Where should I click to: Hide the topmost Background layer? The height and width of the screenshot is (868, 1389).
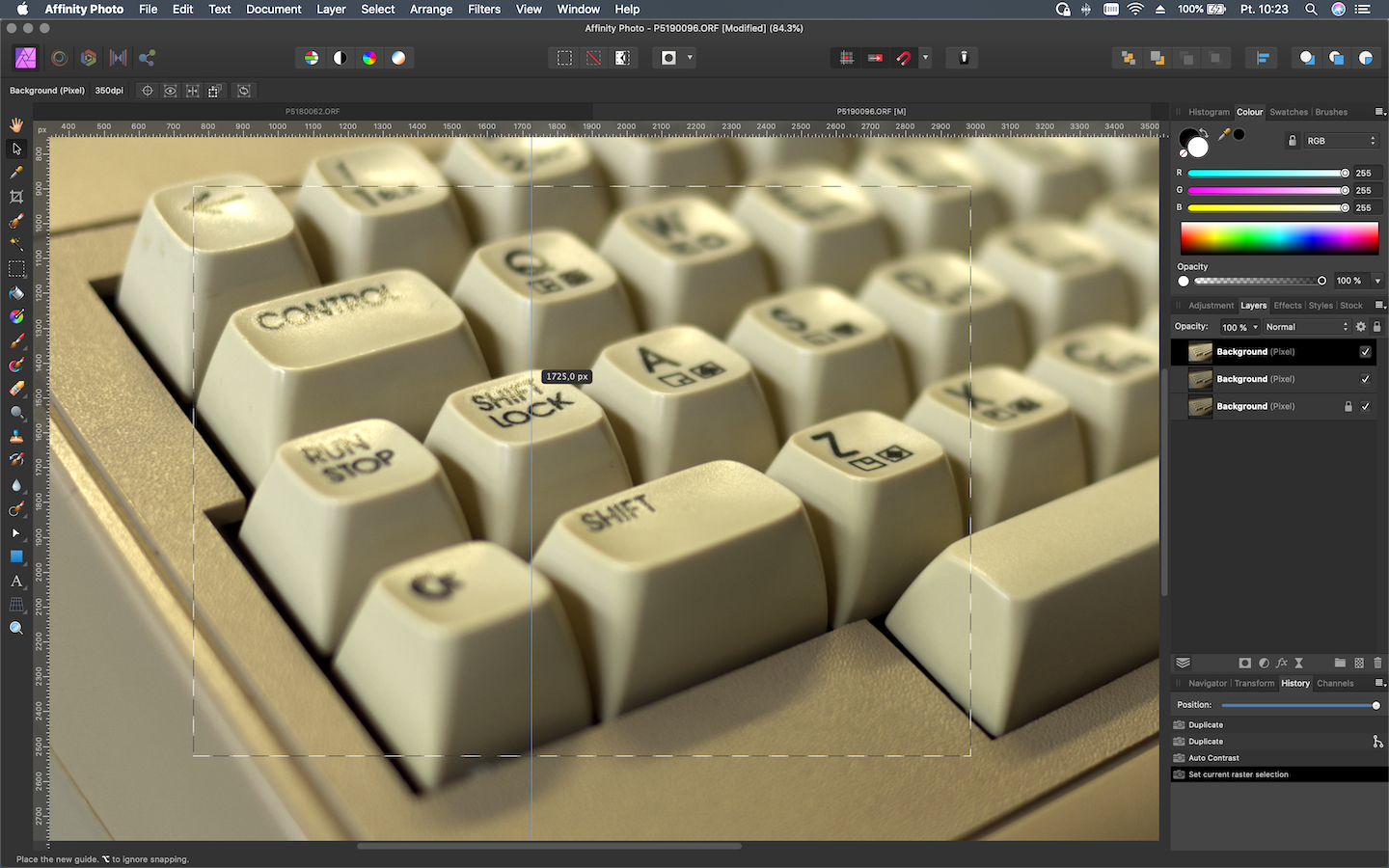[x=1365, y=352]
